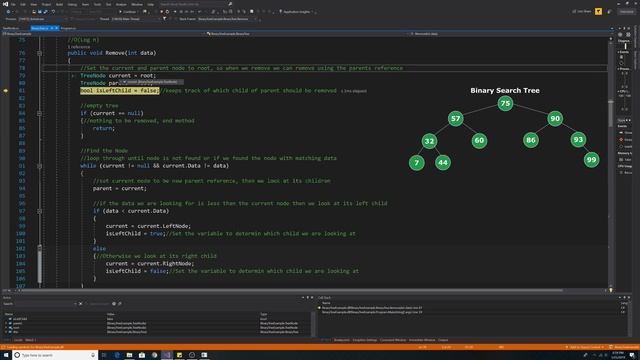Open the Tools menu
Viewport: 640px width, 360px height.
point(97,4)
